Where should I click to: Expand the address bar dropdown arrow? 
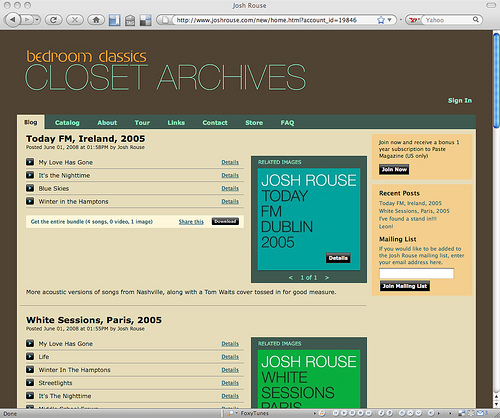point(389,20)
